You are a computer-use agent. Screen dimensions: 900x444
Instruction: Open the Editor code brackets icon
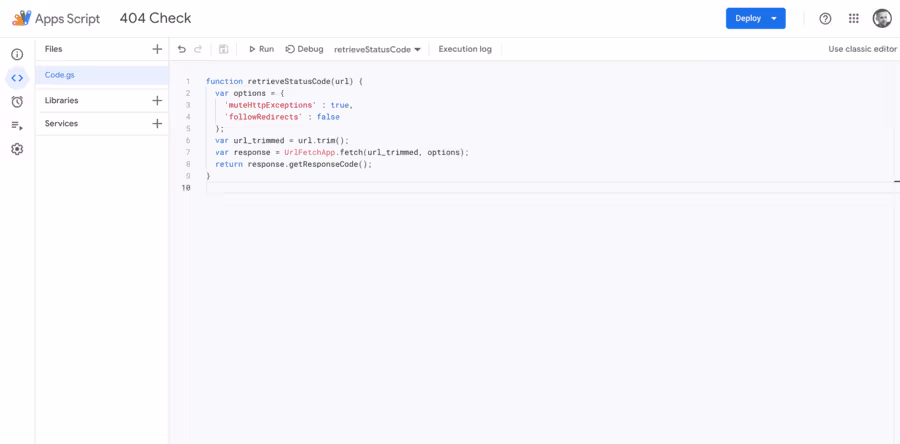[x=17, y=78]
